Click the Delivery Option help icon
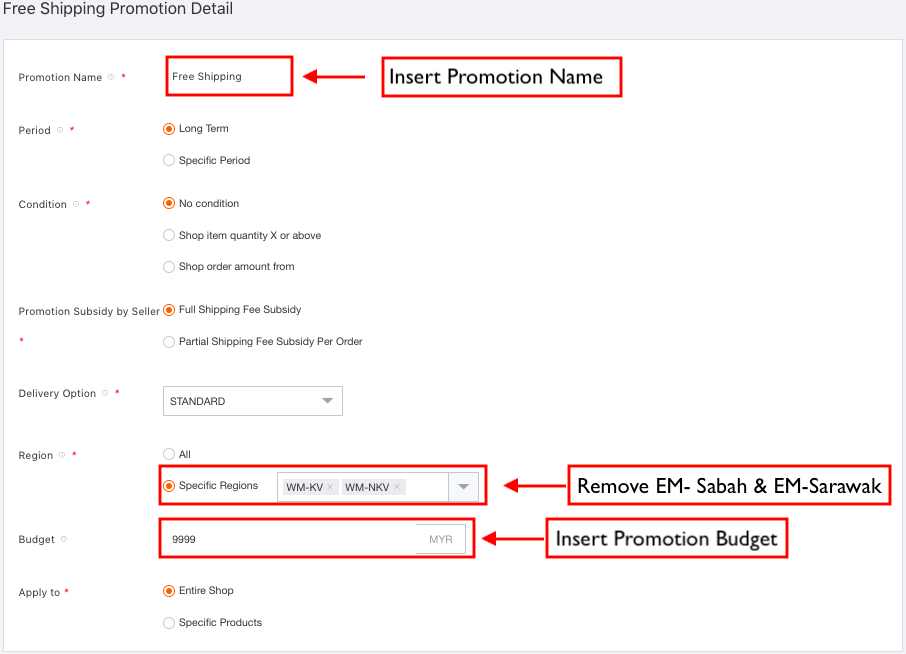Image resolution: width=906 pixels, height=654 pixels. (105, 393)
